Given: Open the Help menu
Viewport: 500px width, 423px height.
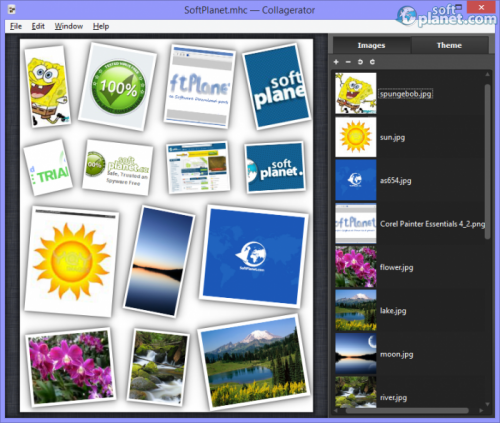Looking at the screenshot, I should tap(101, 26).
